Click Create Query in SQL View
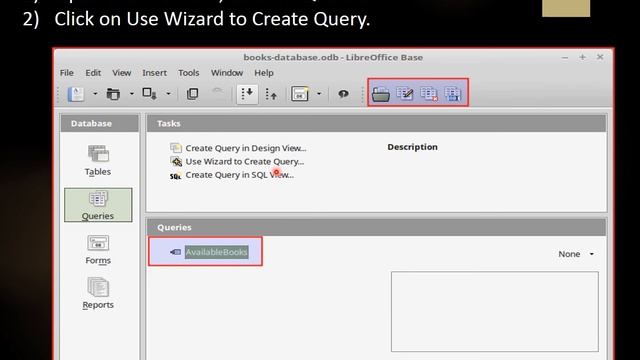The image size is (640, 360). pos(240,175)
